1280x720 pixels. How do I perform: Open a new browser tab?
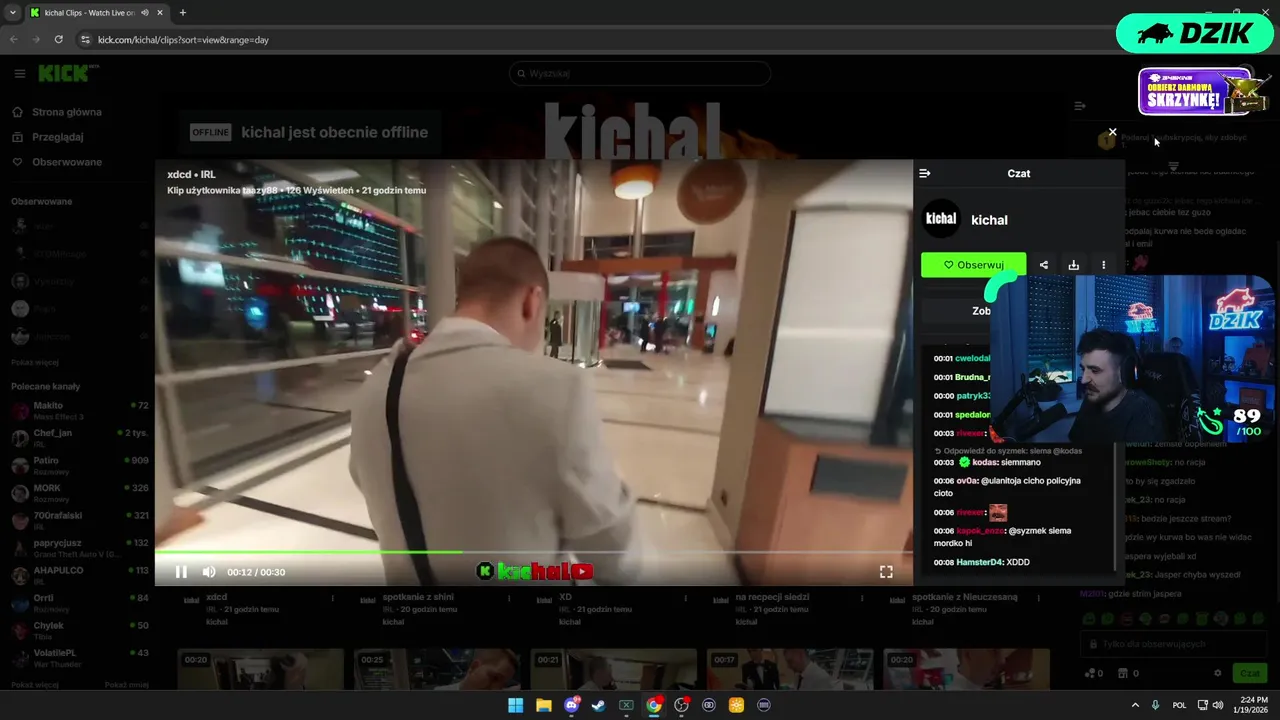click(x=182, y=13)
